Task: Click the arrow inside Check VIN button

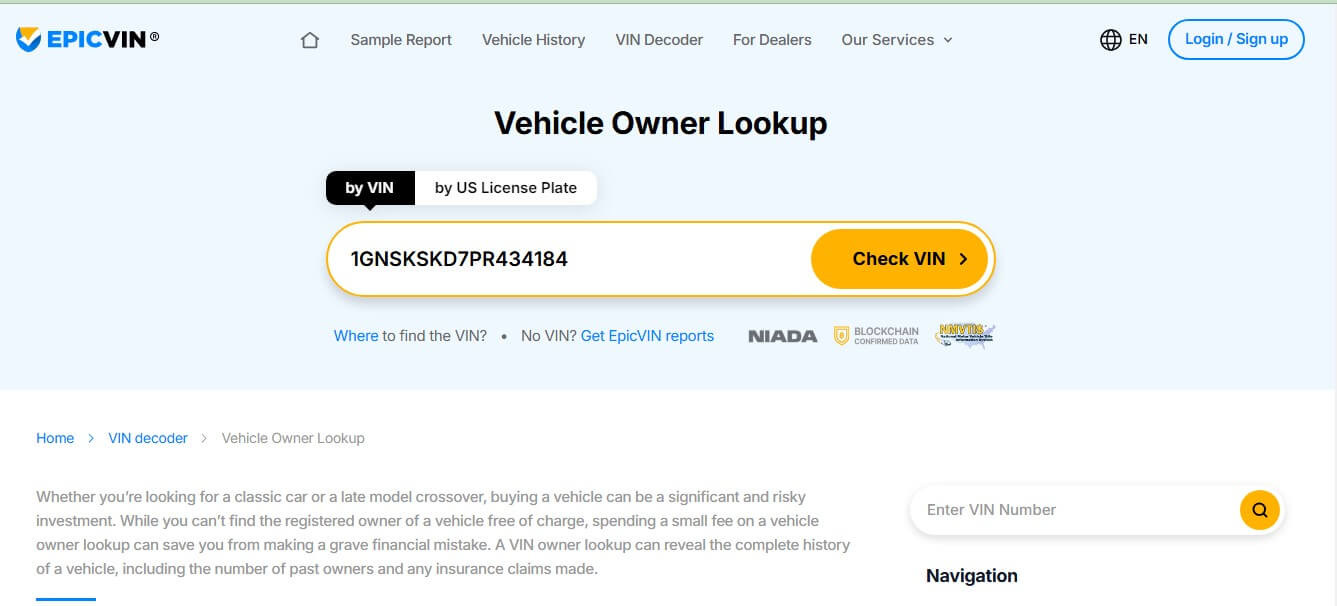Action: (963, 258)
